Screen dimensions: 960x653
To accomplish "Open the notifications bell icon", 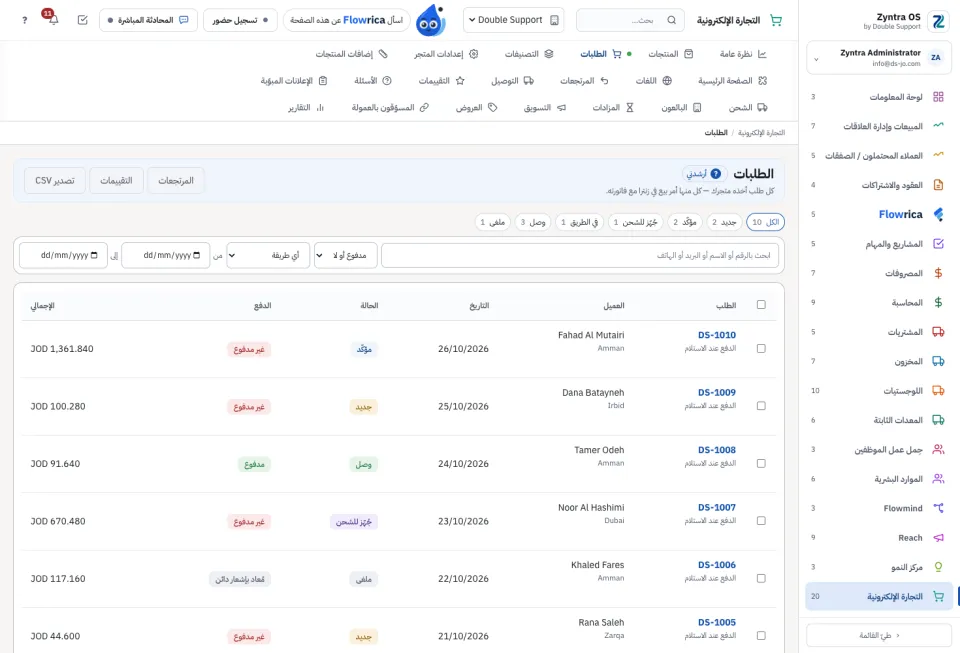I will (x=53, y=20).
